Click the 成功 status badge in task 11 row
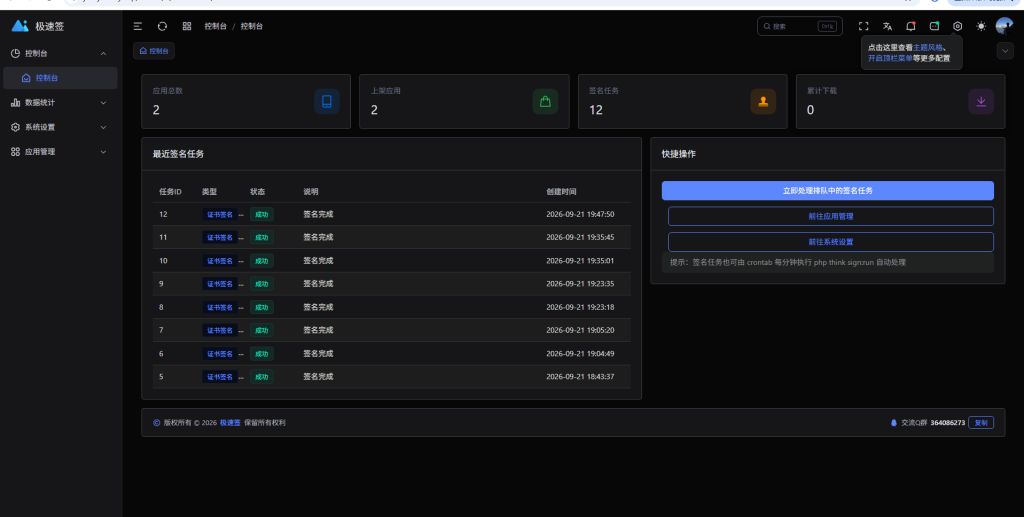This screenshot has width=1024, height=517. pos(261,238)
